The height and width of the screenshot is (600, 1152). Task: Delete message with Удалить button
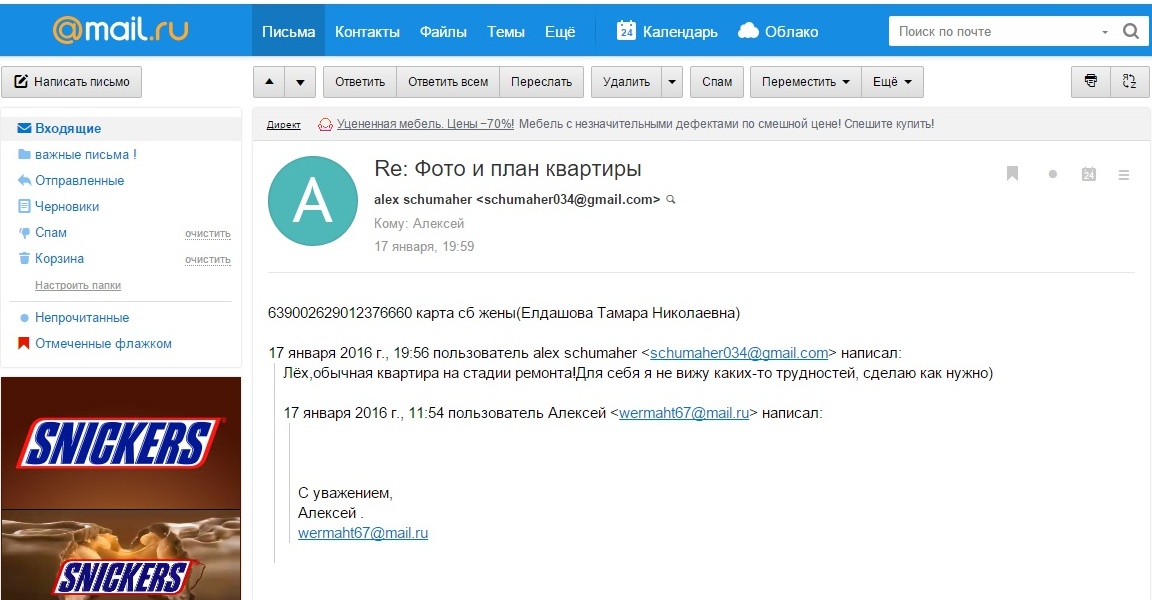pyautogui.click(x=627, y=82)
